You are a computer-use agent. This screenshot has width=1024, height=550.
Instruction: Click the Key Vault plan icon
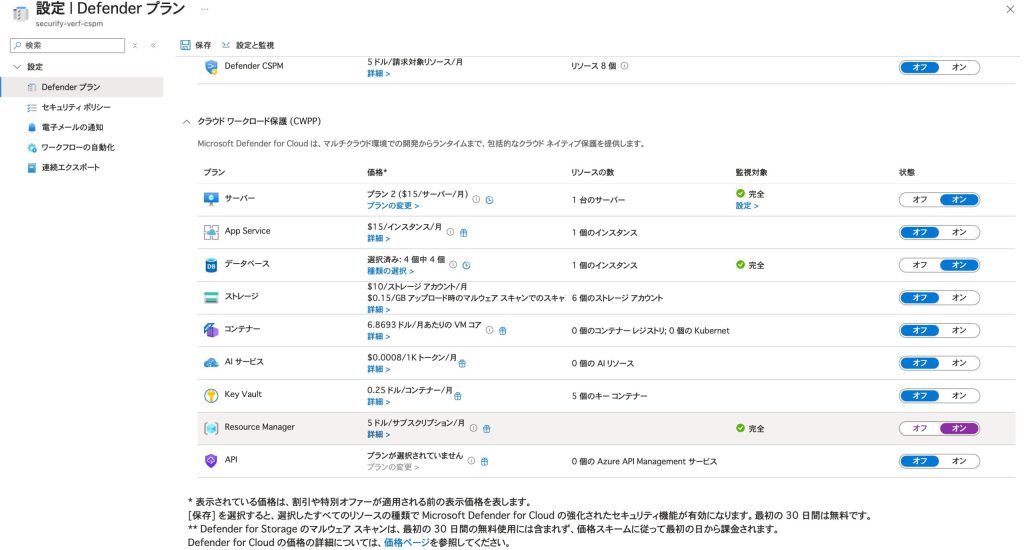(x=211, y=395)
